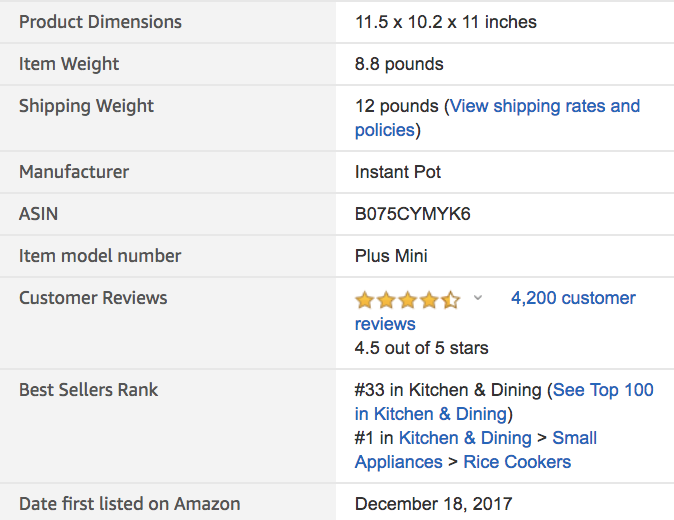Click the Best Sellers Rank row label
This screenshot has width=674, height=520.
click(88, 390)
